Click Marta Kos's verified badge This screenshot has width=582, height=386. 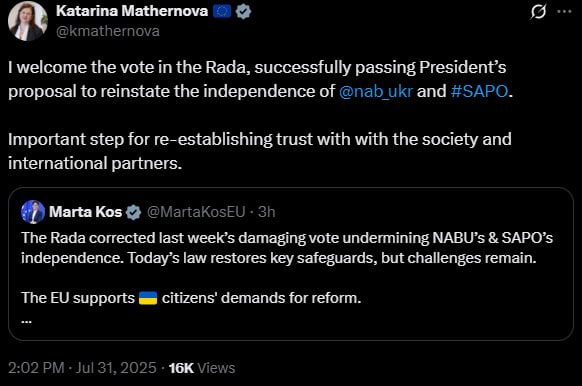133,212
